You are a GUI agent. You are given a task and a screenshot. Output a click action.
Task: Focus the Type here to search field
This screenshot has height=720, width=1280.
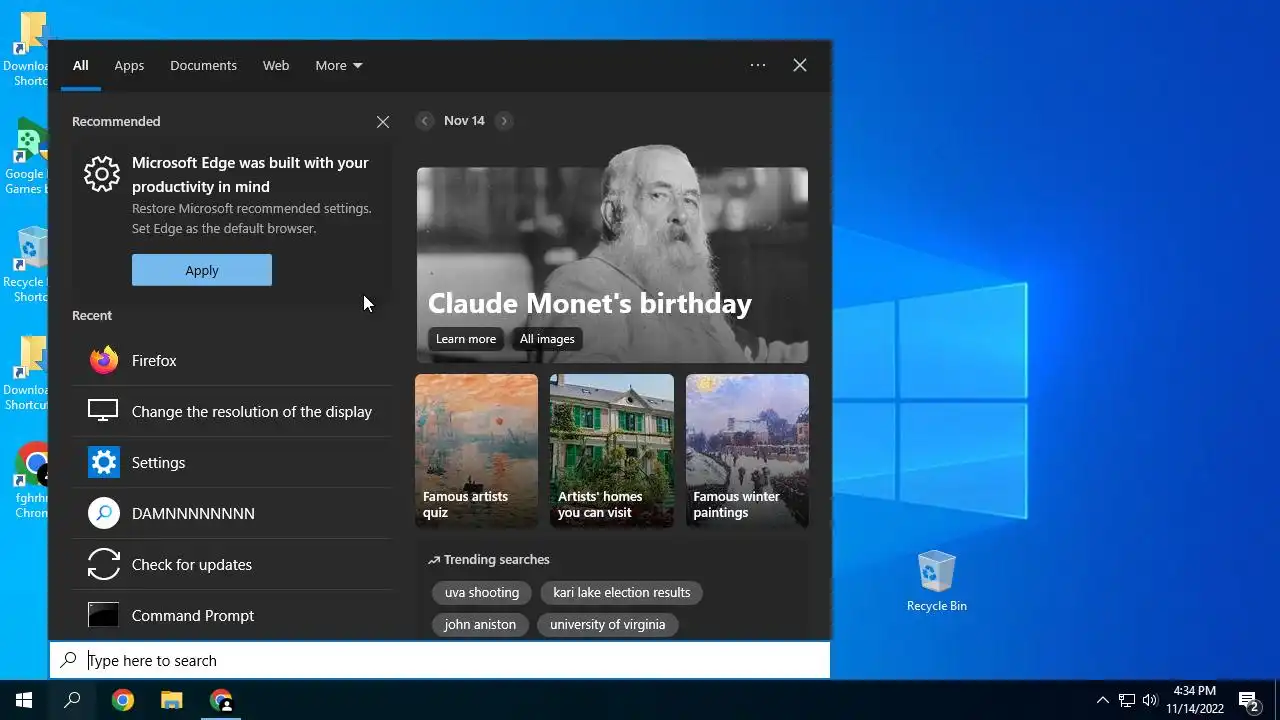pos(440,660)
